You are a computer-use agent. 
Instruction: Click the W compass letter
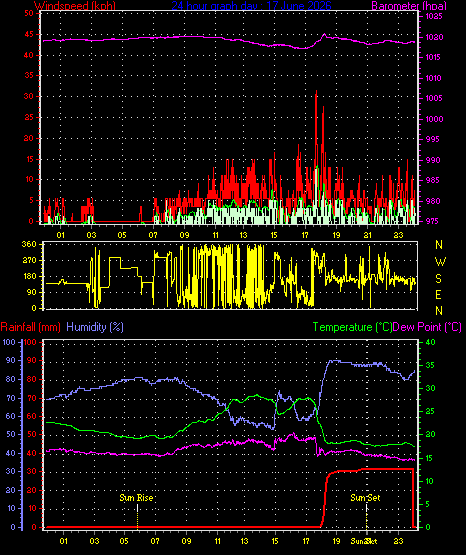[440, 262]
